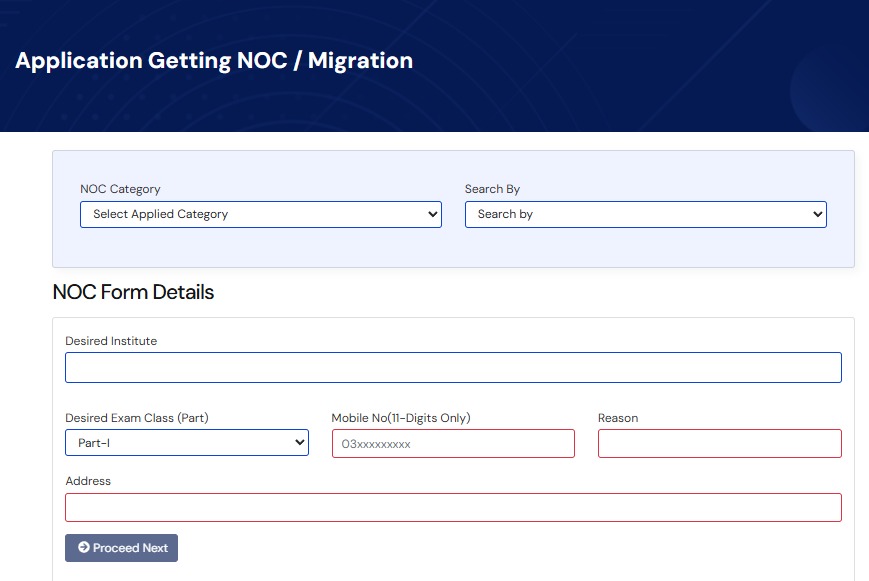Focus the Reason text field

tap(719, 442)
